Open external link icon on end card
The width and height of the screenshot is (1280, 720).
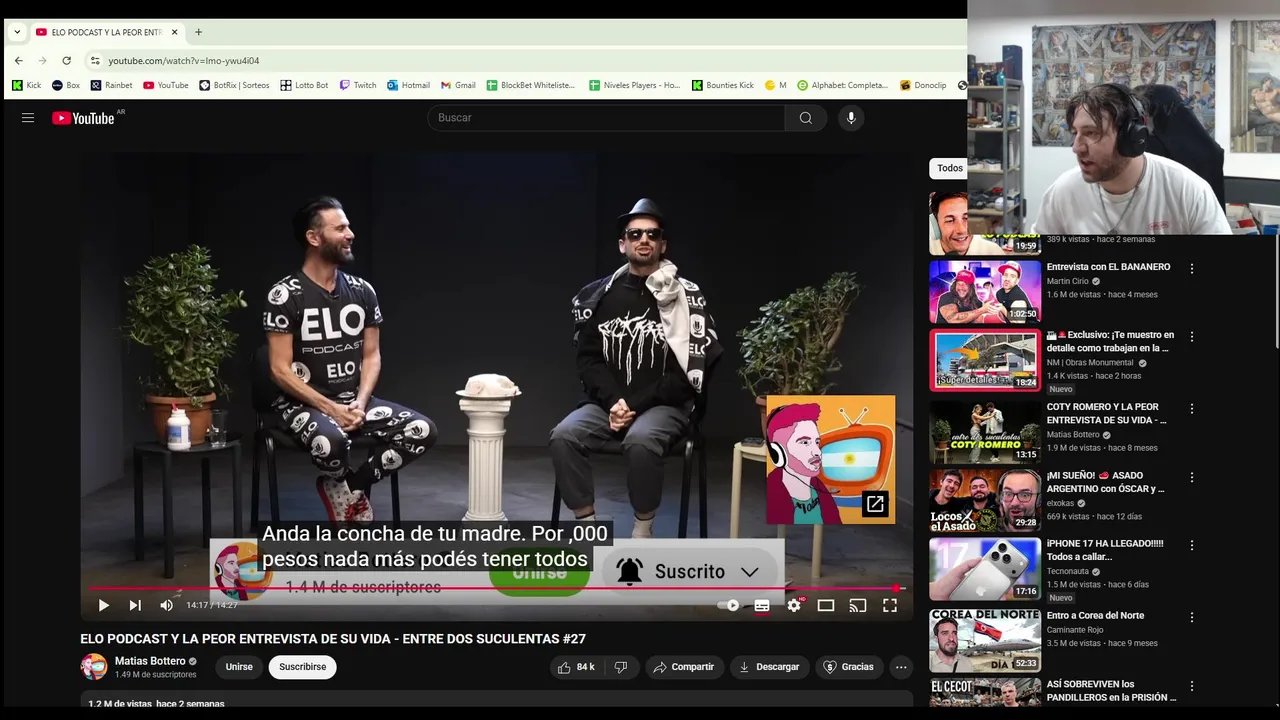point(875,504)
